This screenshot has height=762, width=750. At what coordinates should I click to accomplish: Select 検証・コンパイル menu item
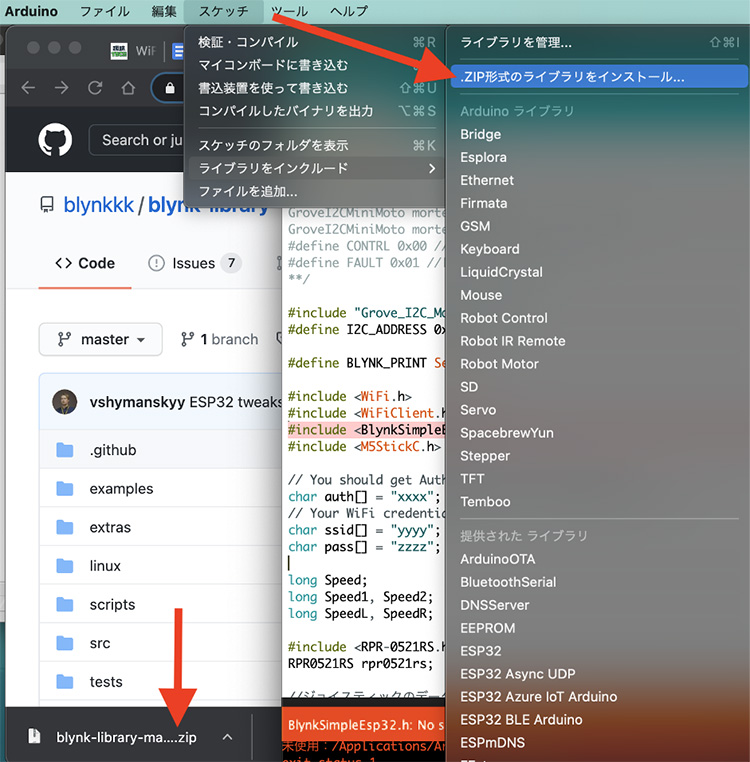[x=316, y=42]
